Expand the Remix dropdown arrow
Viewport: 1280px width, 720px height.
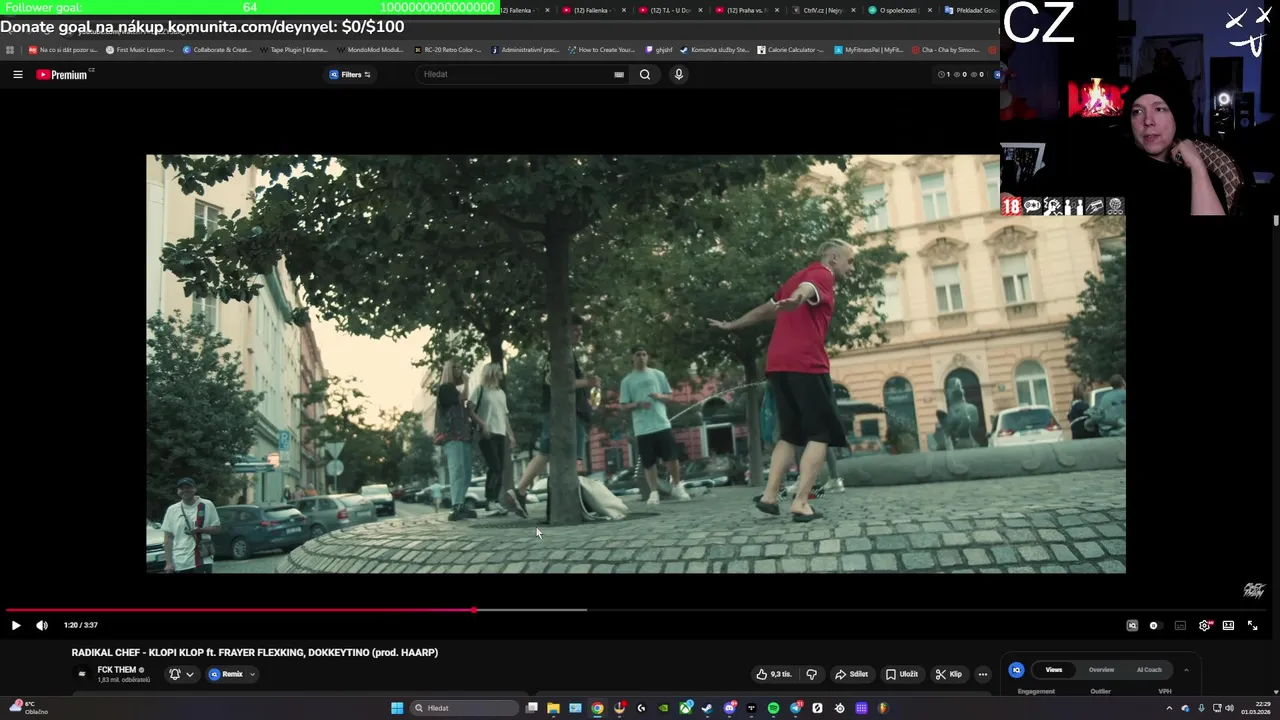tap(252, 674)
